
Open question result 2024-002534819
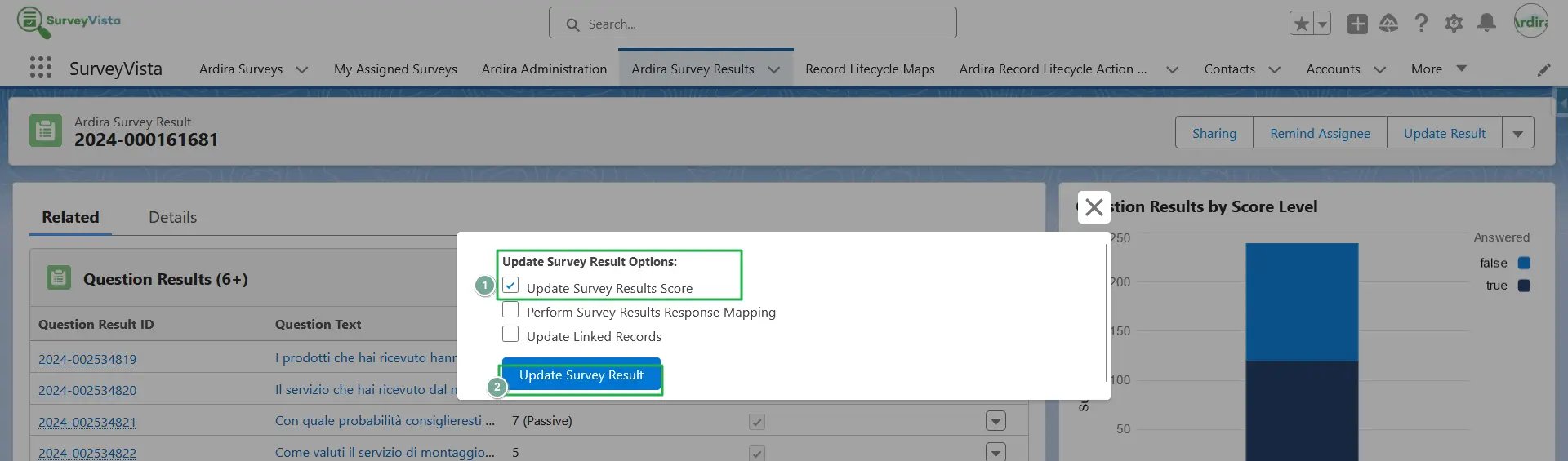(87, 359)
